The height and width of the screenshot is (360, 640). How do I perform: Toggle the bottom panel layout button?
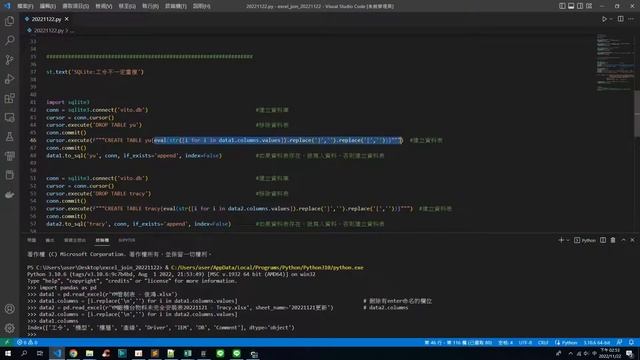pos(571,6)
